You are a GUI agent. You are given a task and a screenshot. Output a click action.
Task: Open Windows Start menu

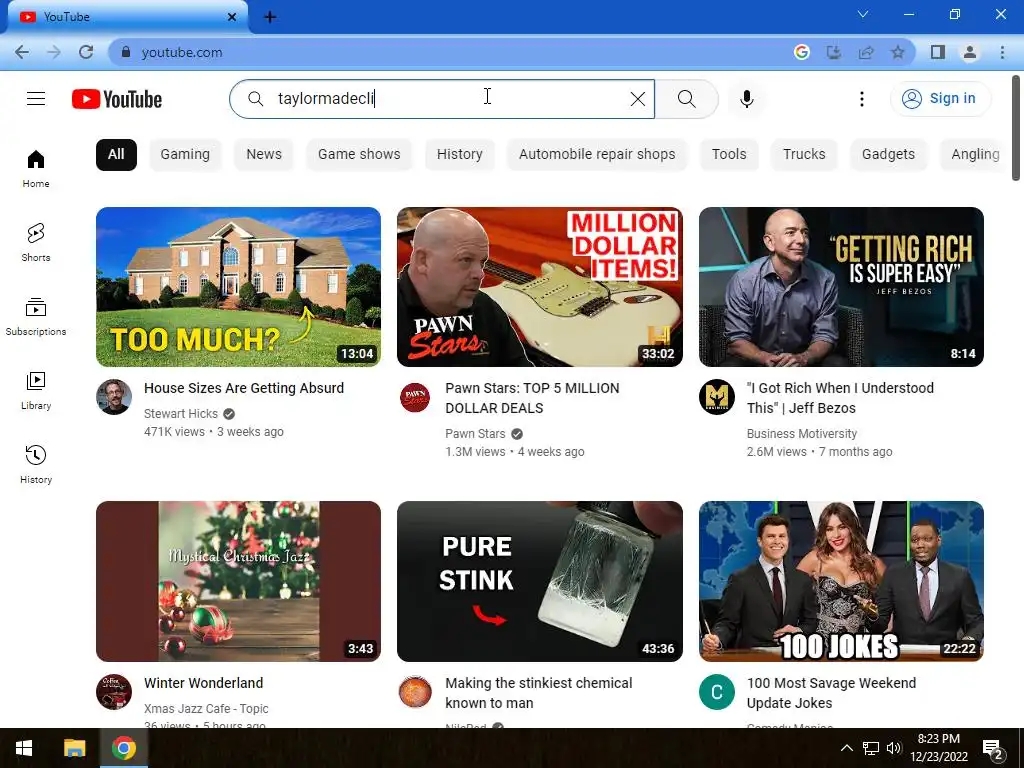pos(24,748)
